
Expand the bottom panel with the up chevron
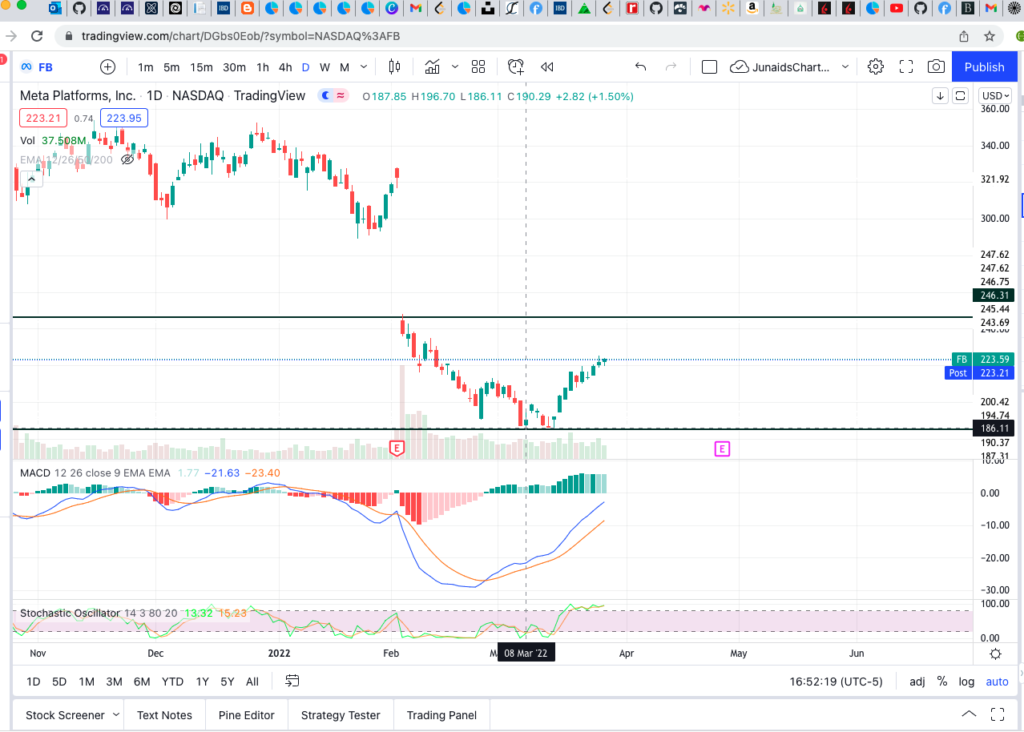pos(969,714)
